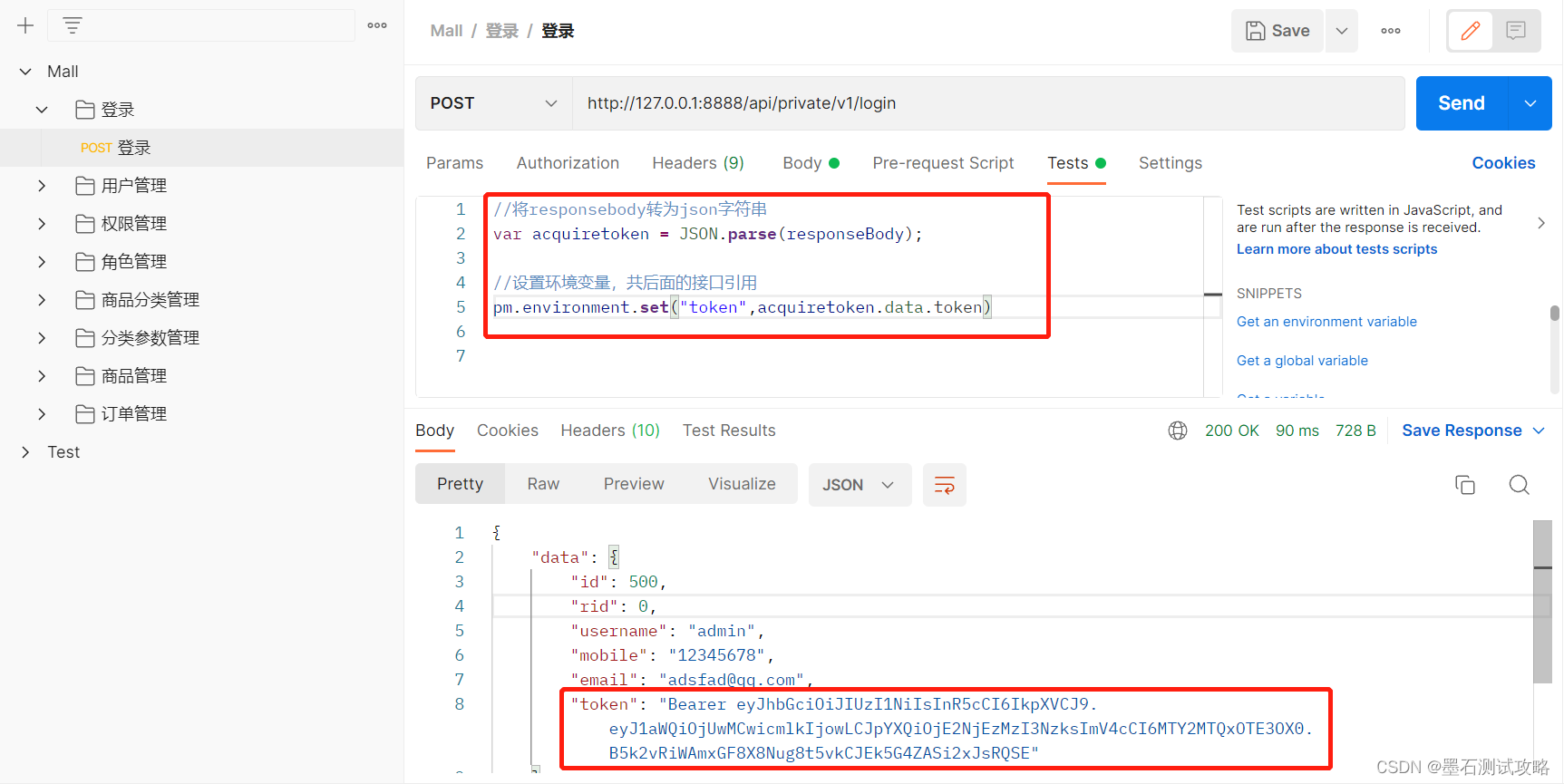Open the POST method dropdown

point(493,103)
